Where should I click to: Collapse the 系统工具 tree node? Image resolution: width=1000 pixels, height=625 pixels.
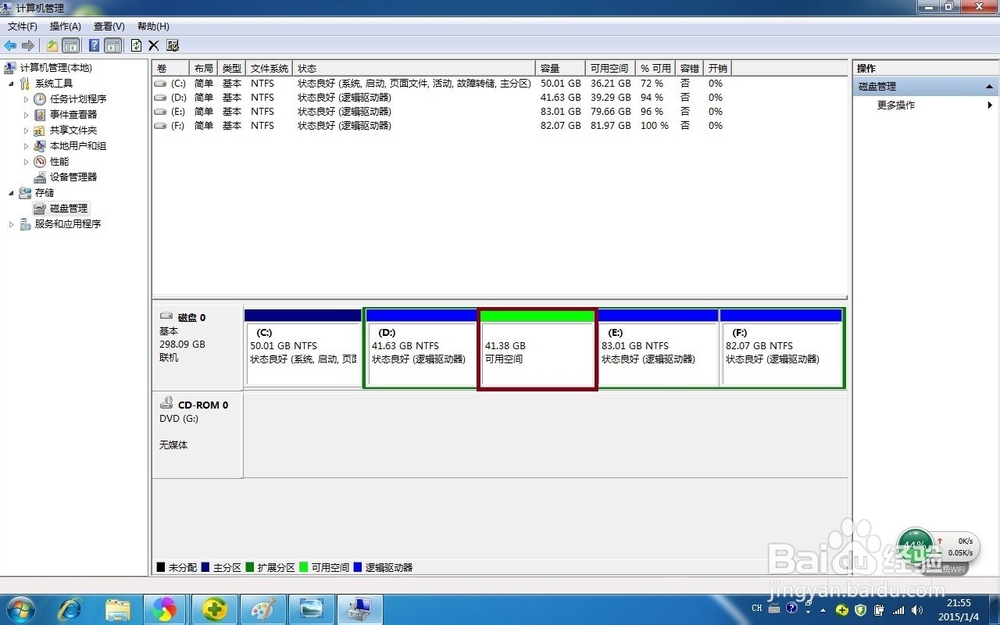coord(12,83)
